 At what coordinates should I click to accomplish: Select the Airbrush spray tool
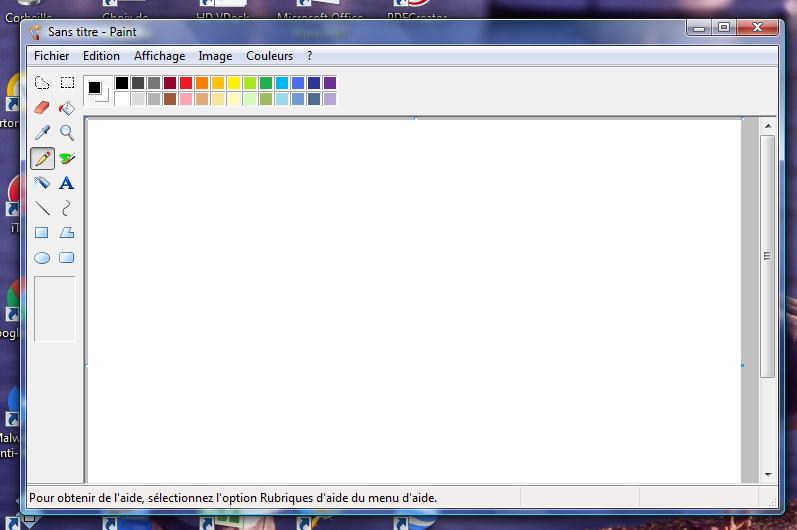point(42,183)
